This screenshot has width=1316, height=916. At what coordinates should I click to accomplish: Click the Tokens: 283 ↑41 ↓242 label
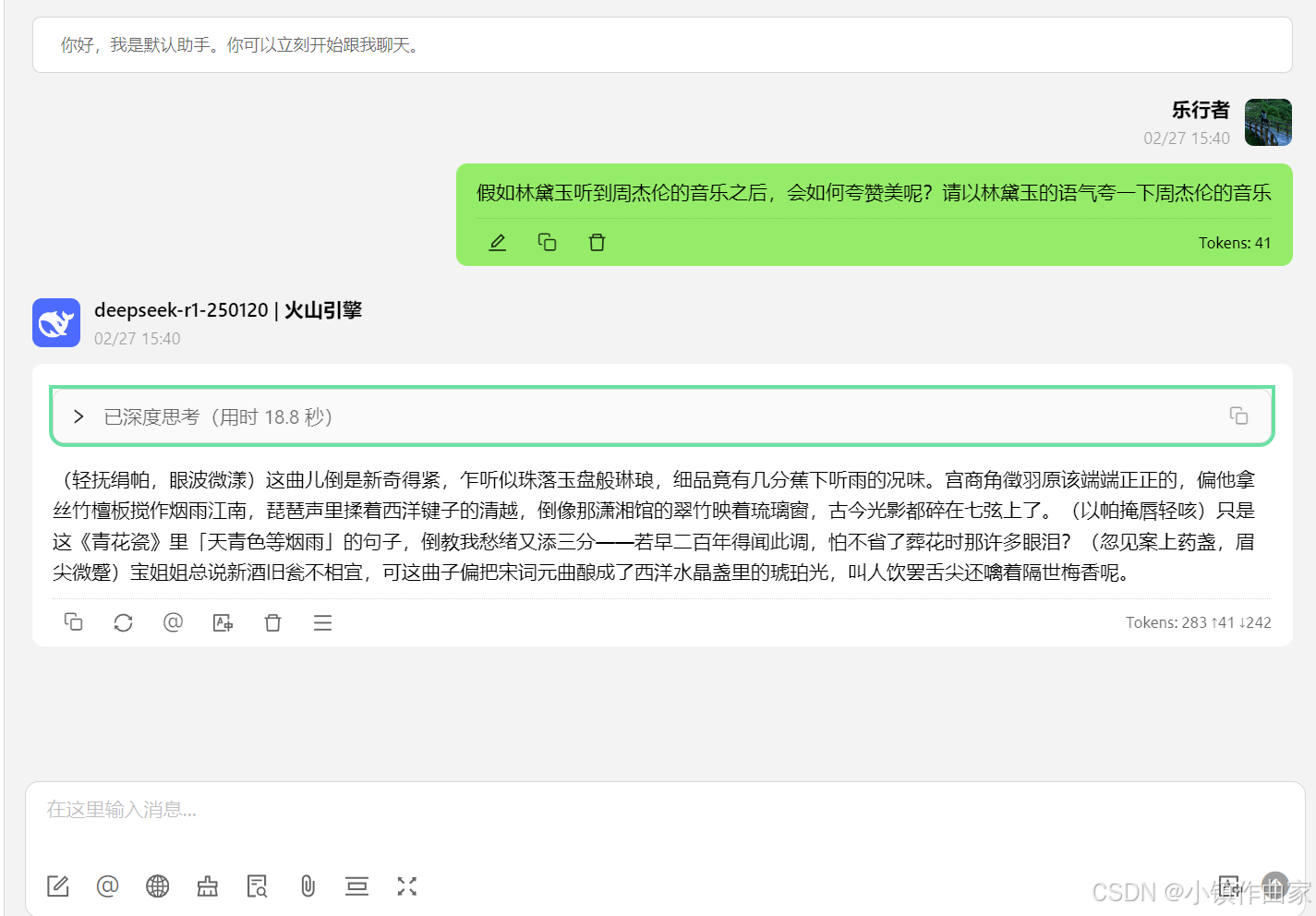click(1199, 622)
